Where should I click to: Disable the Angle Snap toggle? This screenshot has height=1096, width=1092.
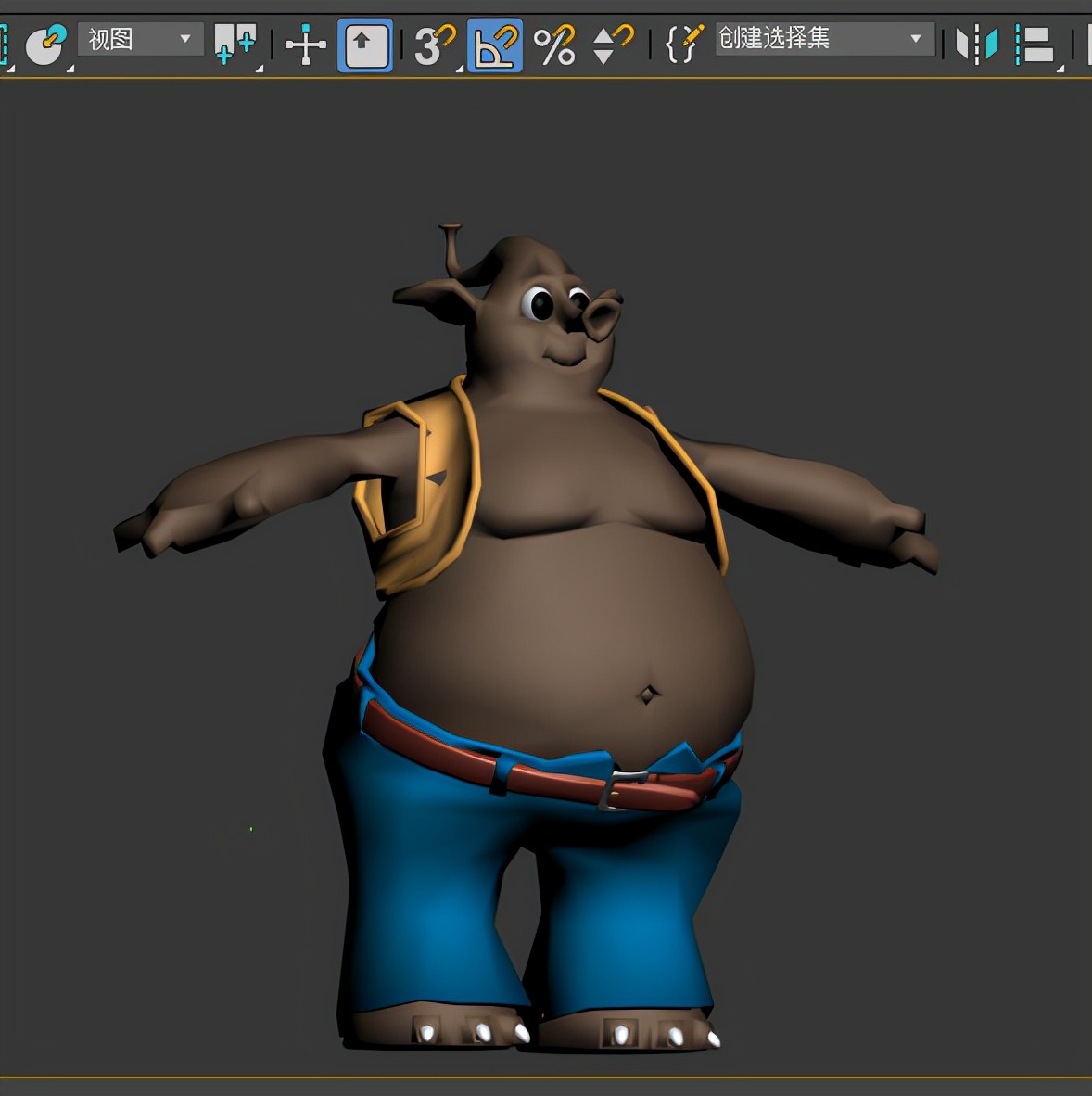click(494, 45)
